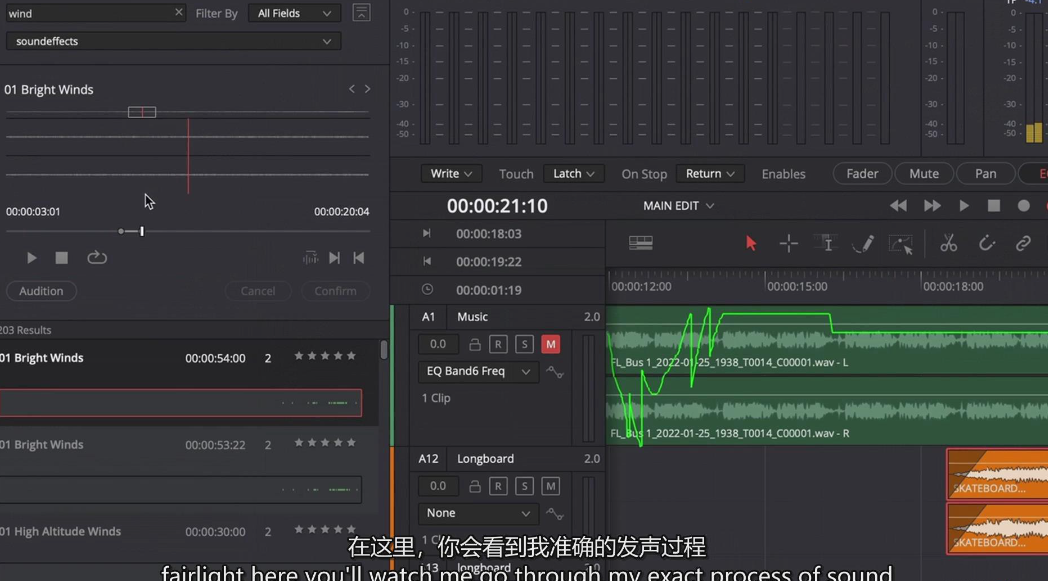Toggle loop in sound library preview
The height and width of the screenshot is (581, 1048).
click(x=97, y=258)
